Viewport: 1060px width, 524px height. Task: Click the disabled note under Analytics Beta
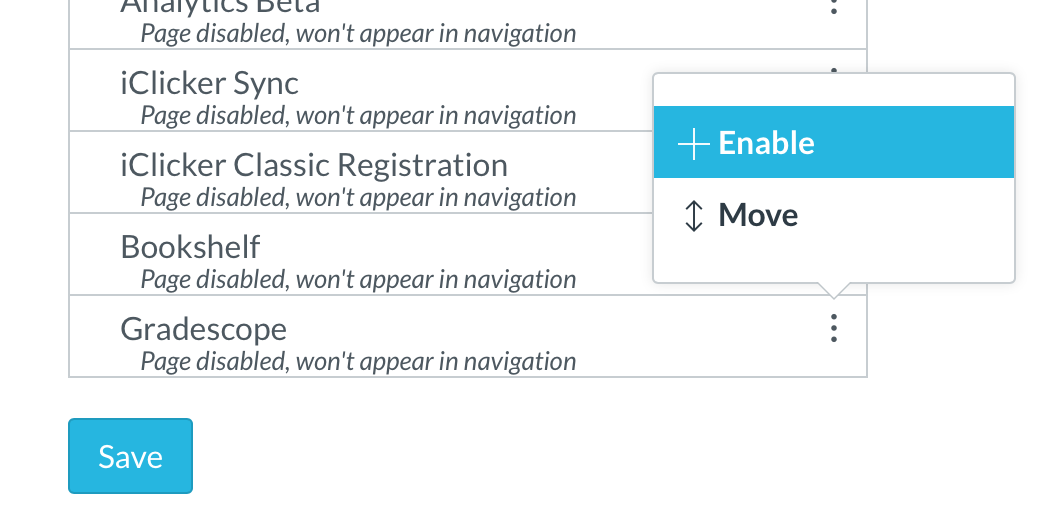358,34
